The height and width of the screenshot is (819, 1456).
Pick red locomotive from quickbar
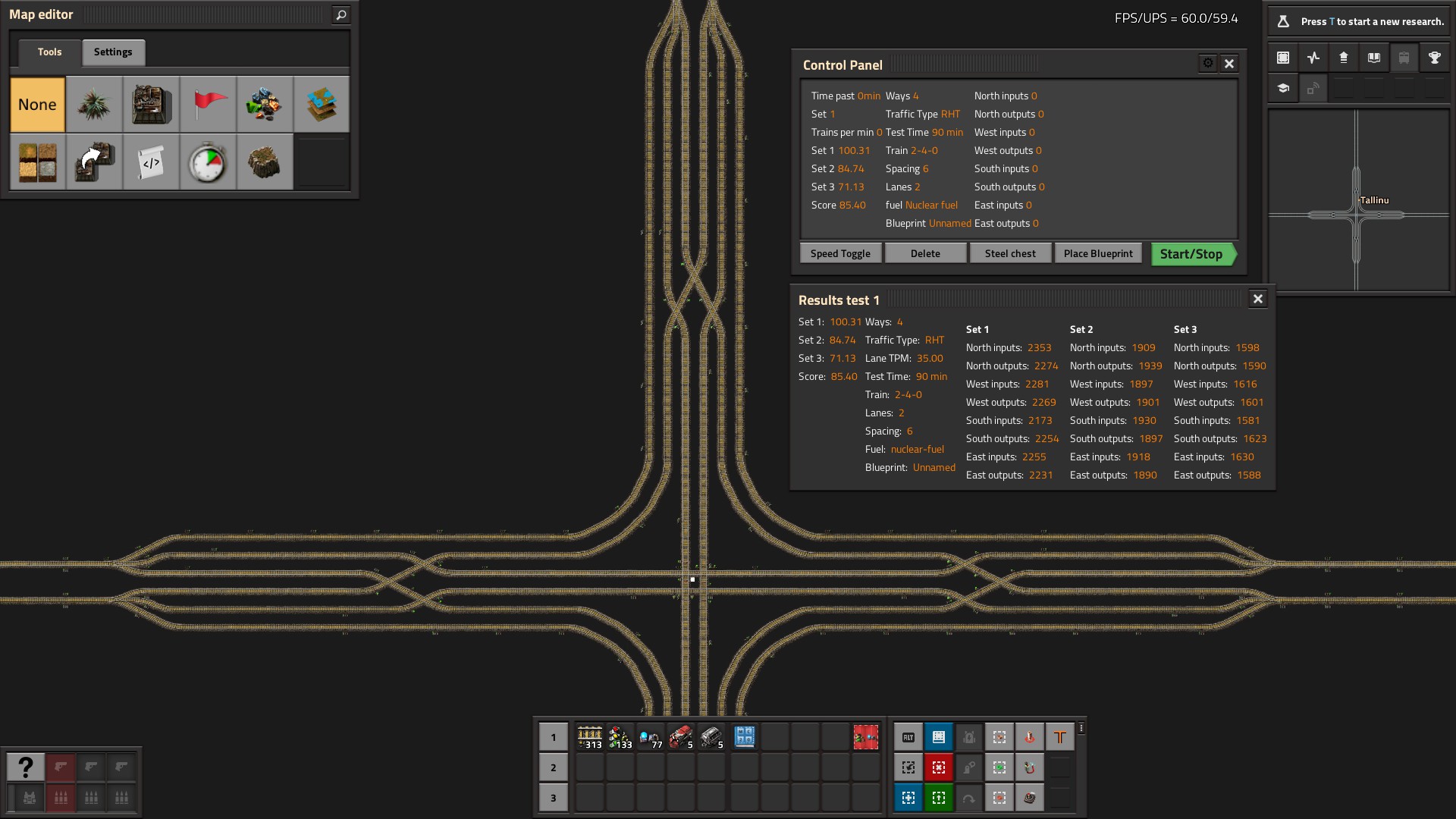681,737
